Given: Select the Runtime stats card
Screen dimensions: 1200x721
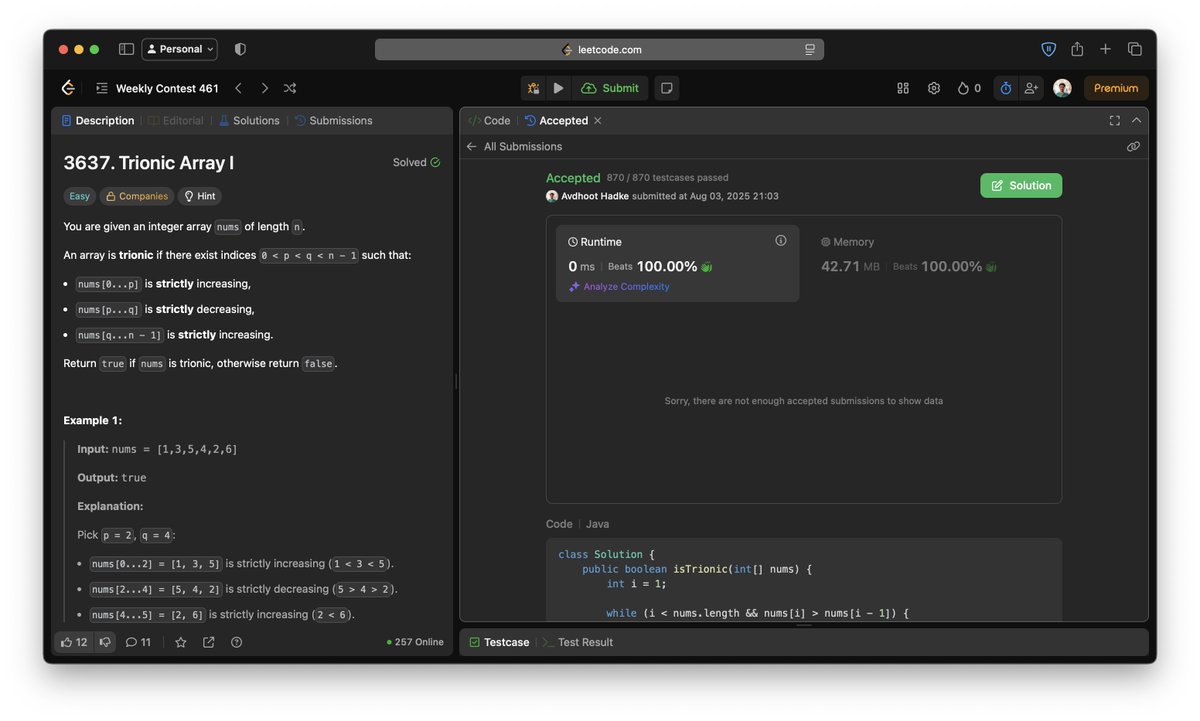Looking at the screenshot, I should pos(678,263).
